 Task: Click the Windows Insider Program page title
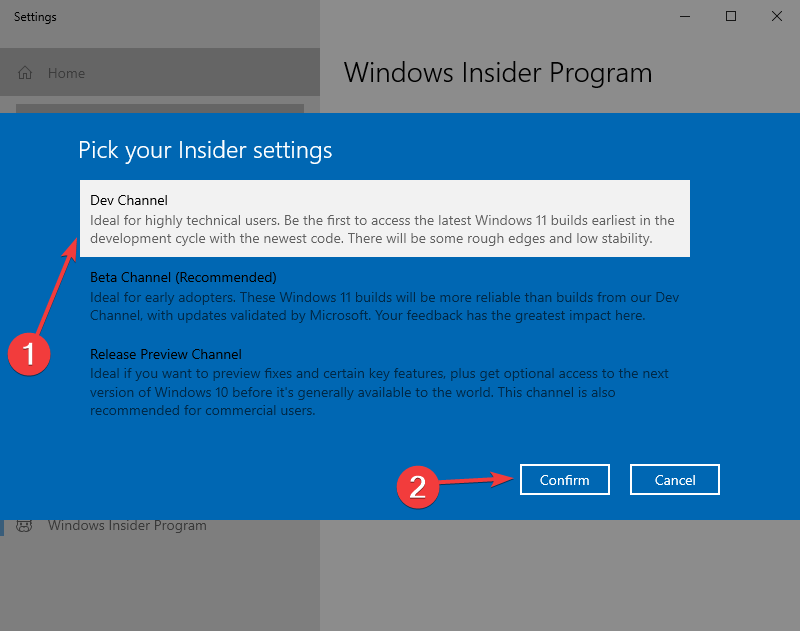coord(498,73)
